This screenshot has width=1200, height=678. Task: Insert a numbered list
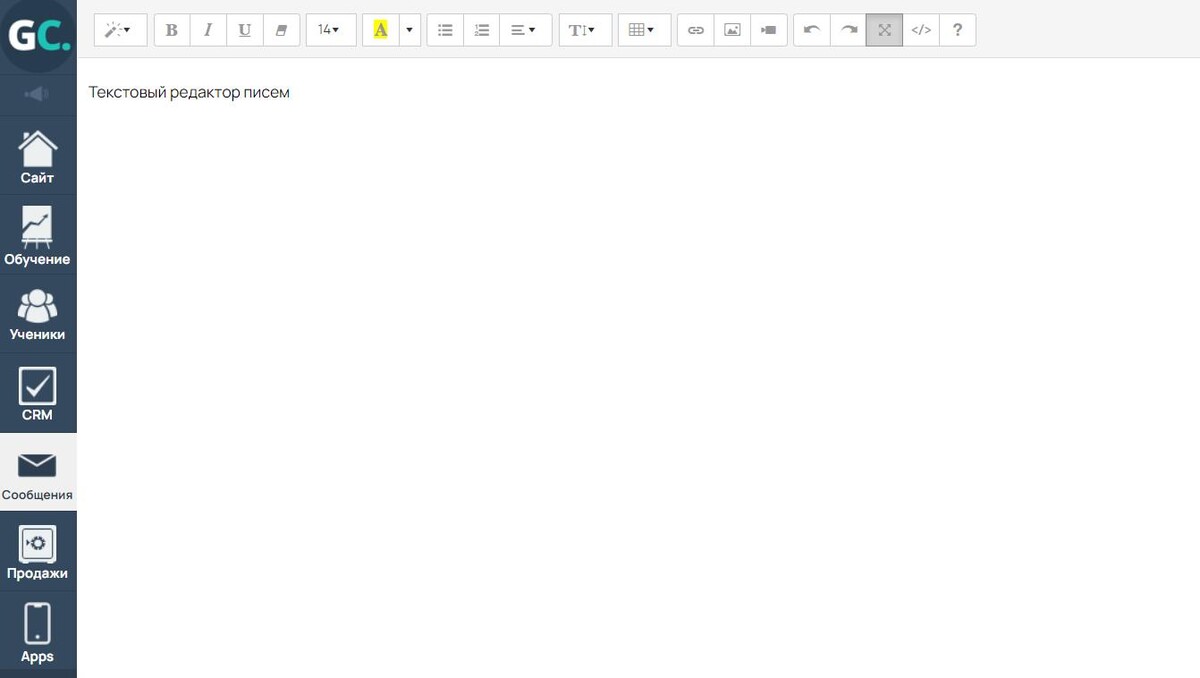(481, 30)
